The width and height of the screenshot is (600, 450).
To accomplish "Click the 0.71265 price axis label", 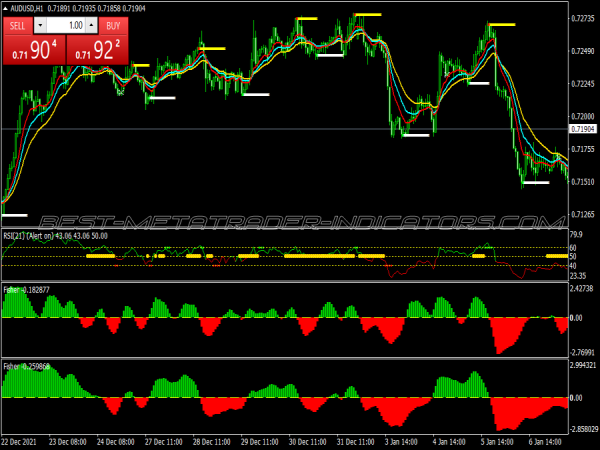I will [583, 214].
